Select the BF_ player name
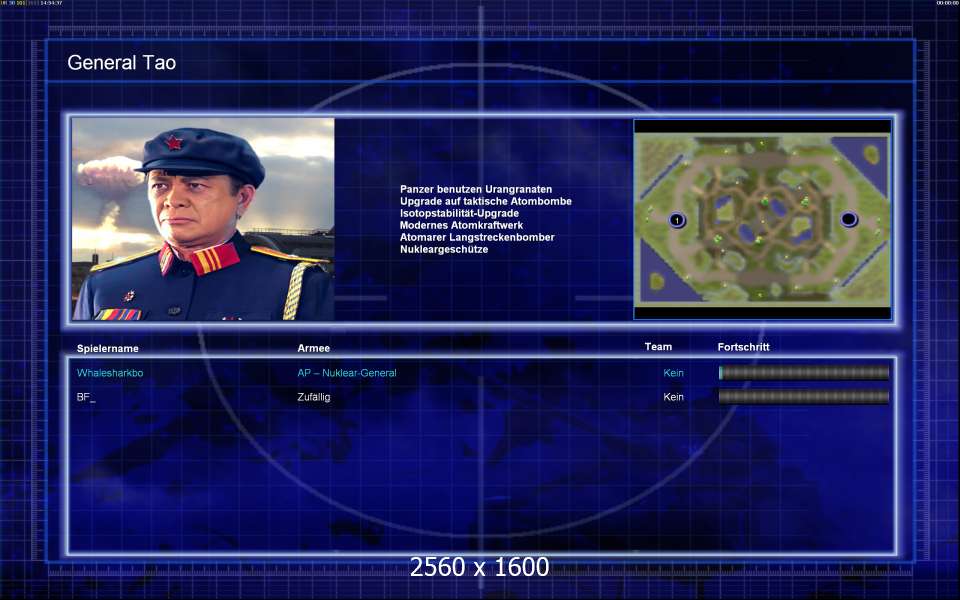This screenshot has width=960, height=600. tap(86, 397)
